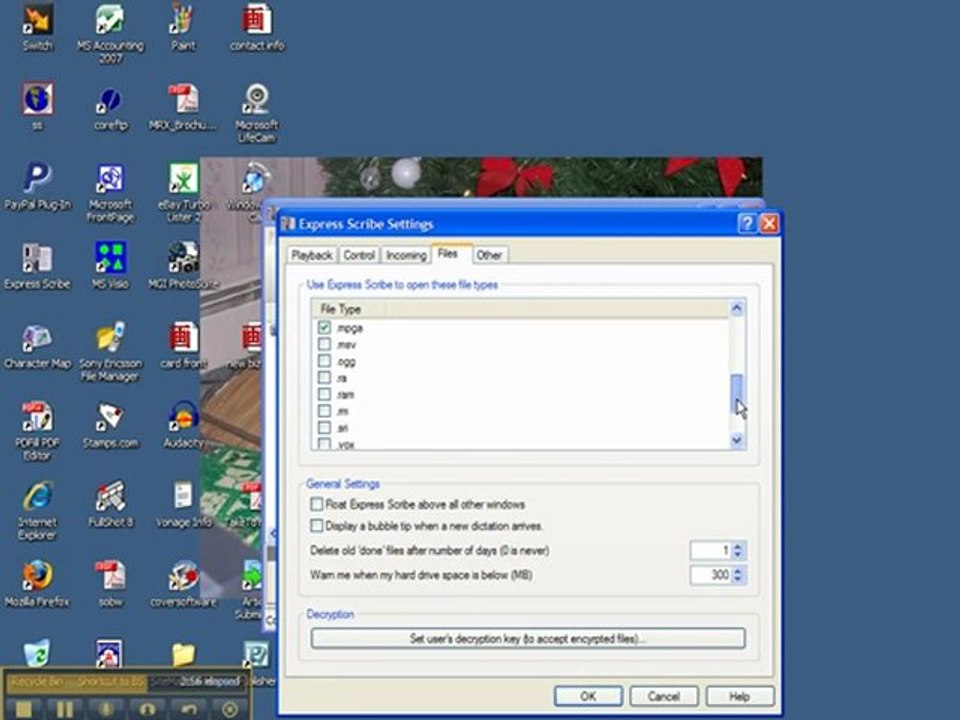Launch Audacity desktop shortcut
960x720 pixels.
tap(183, 424)
